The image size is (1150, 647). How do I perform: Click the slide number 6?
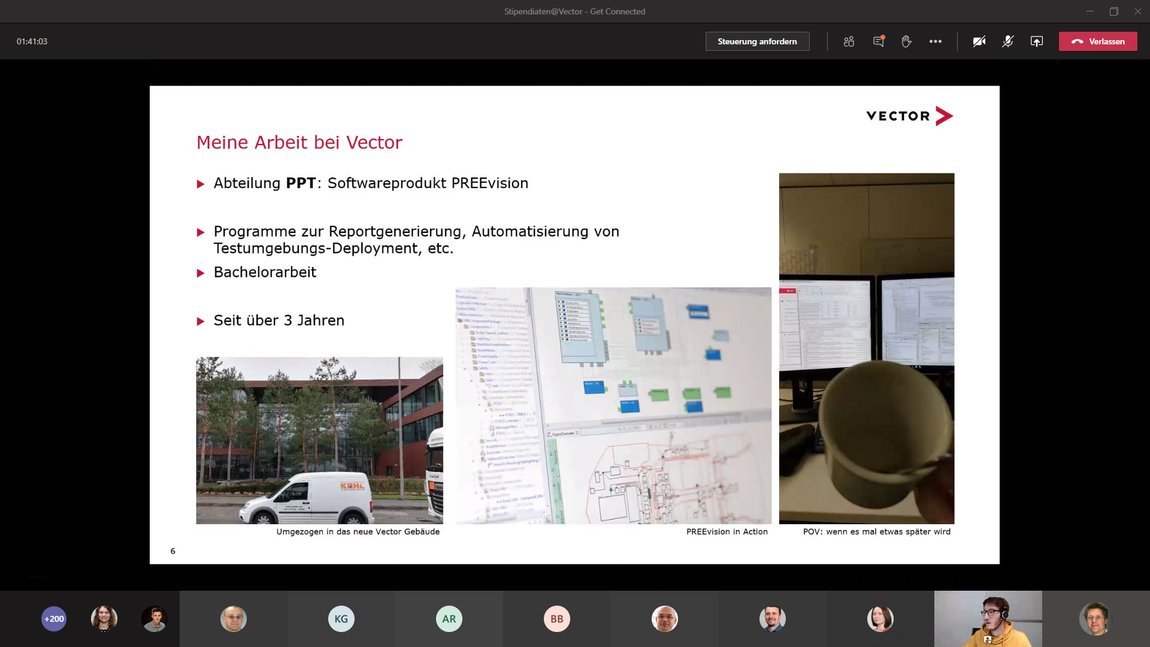pyautogui.click(x=173, y=551)
